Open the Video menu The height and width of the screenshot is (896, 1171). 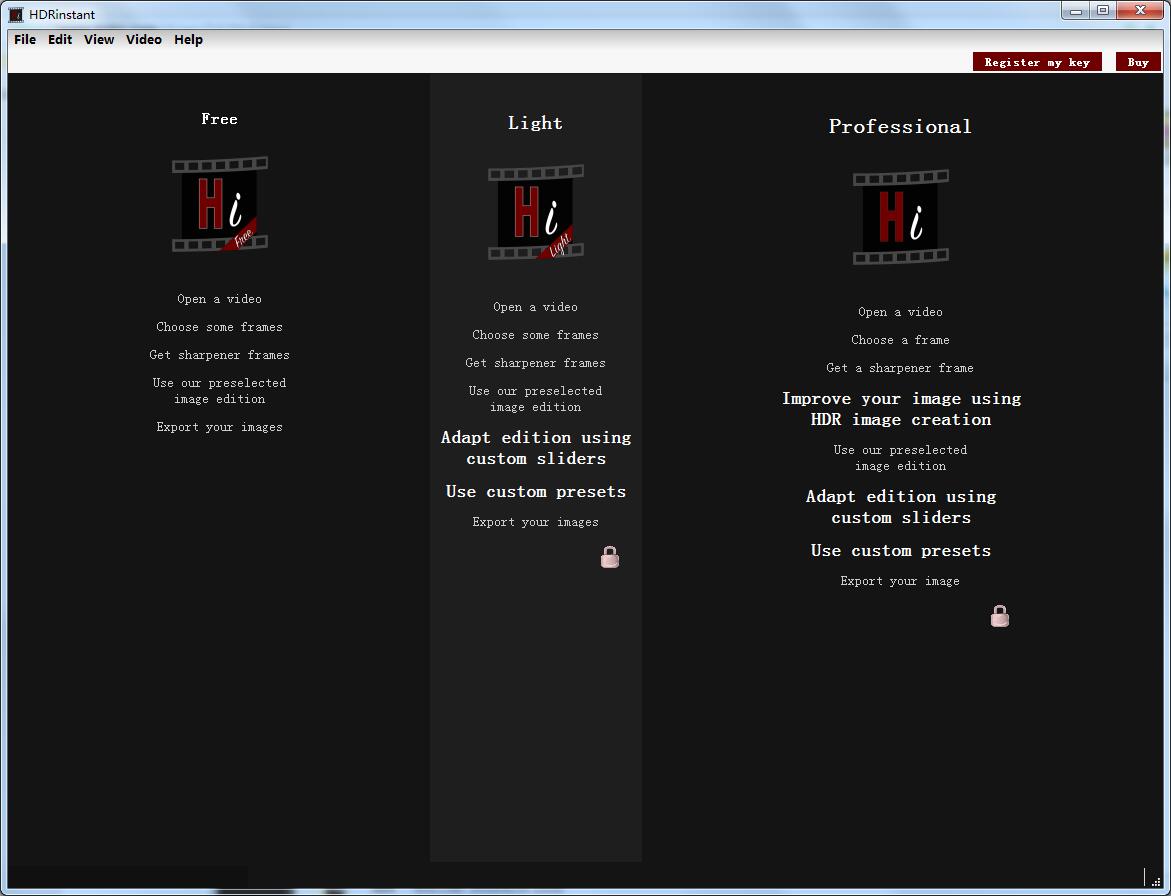(x=144, y=40)
